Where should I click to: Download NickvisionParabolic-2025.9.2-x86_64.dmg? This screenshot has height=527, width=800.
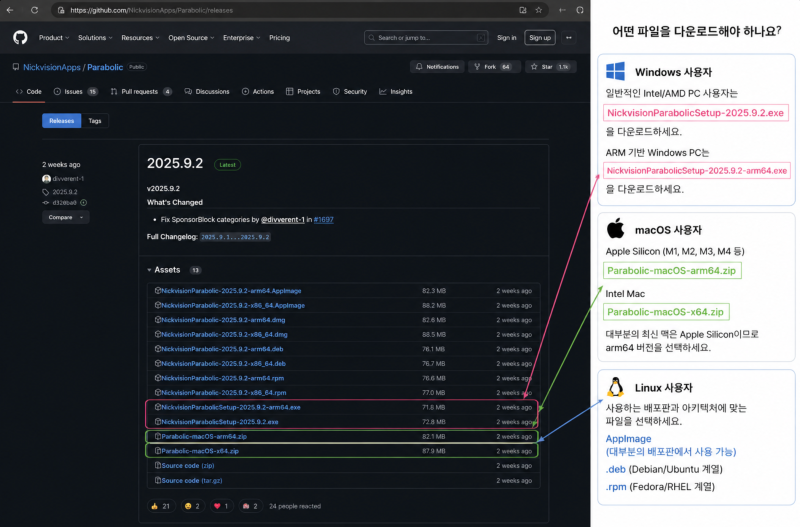(224, 335)
